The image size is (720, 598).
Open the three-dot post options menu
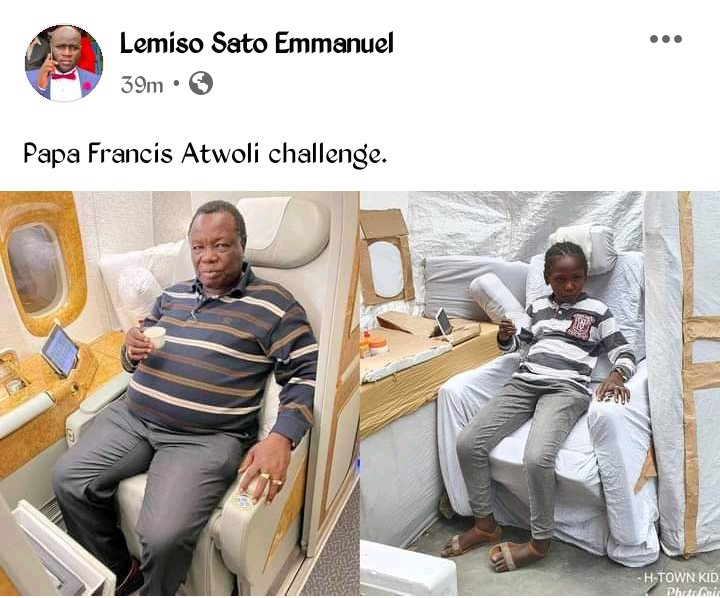click(x=666, y=39)
